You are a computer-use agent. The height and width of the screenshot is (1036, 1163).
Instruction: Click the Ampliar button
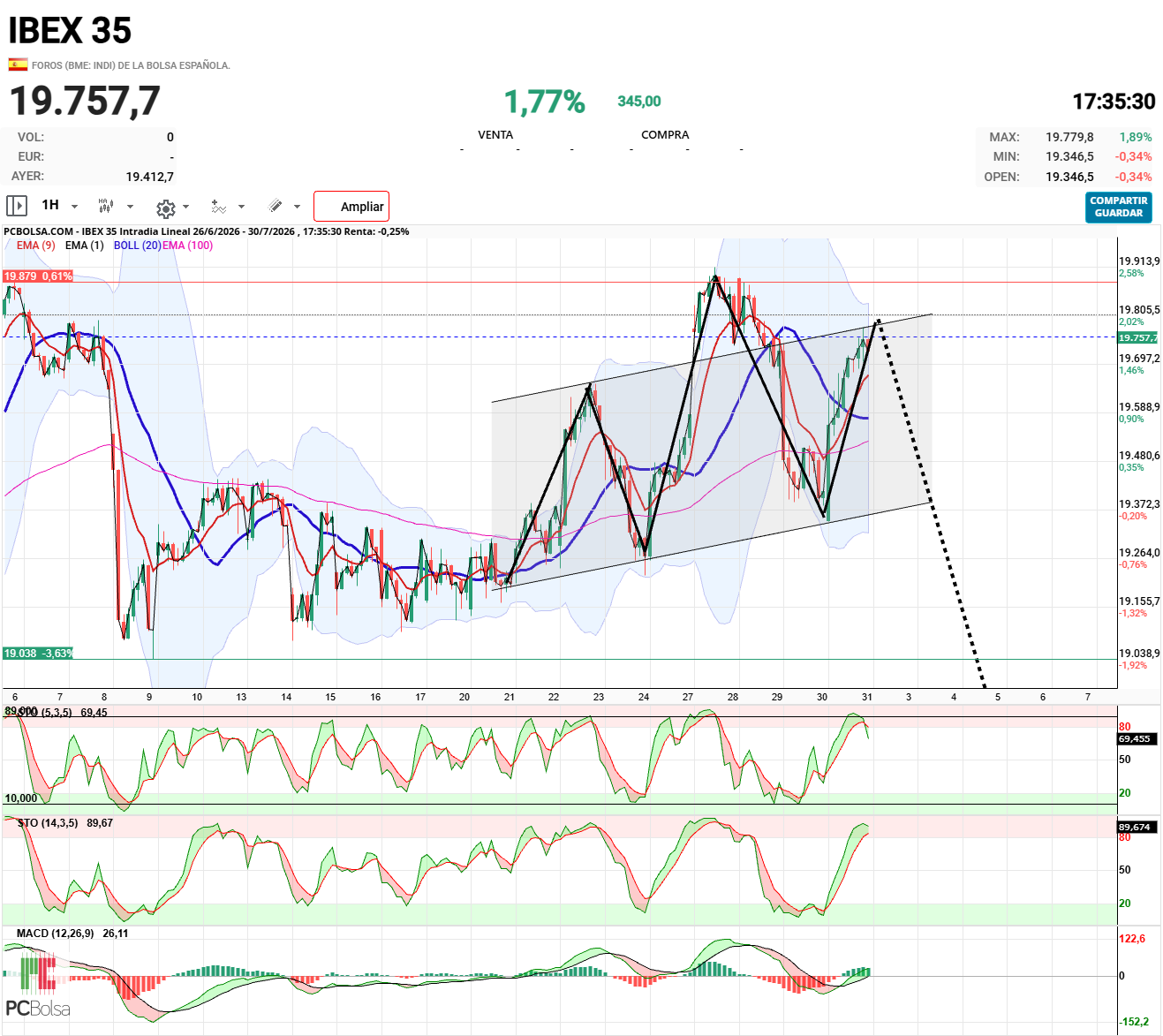(351, 207)
